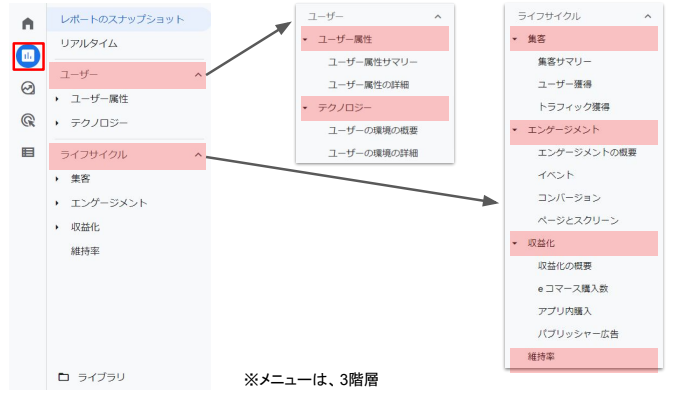
Task: Open ユーザーの環境の概要
Action: [372, 130]
